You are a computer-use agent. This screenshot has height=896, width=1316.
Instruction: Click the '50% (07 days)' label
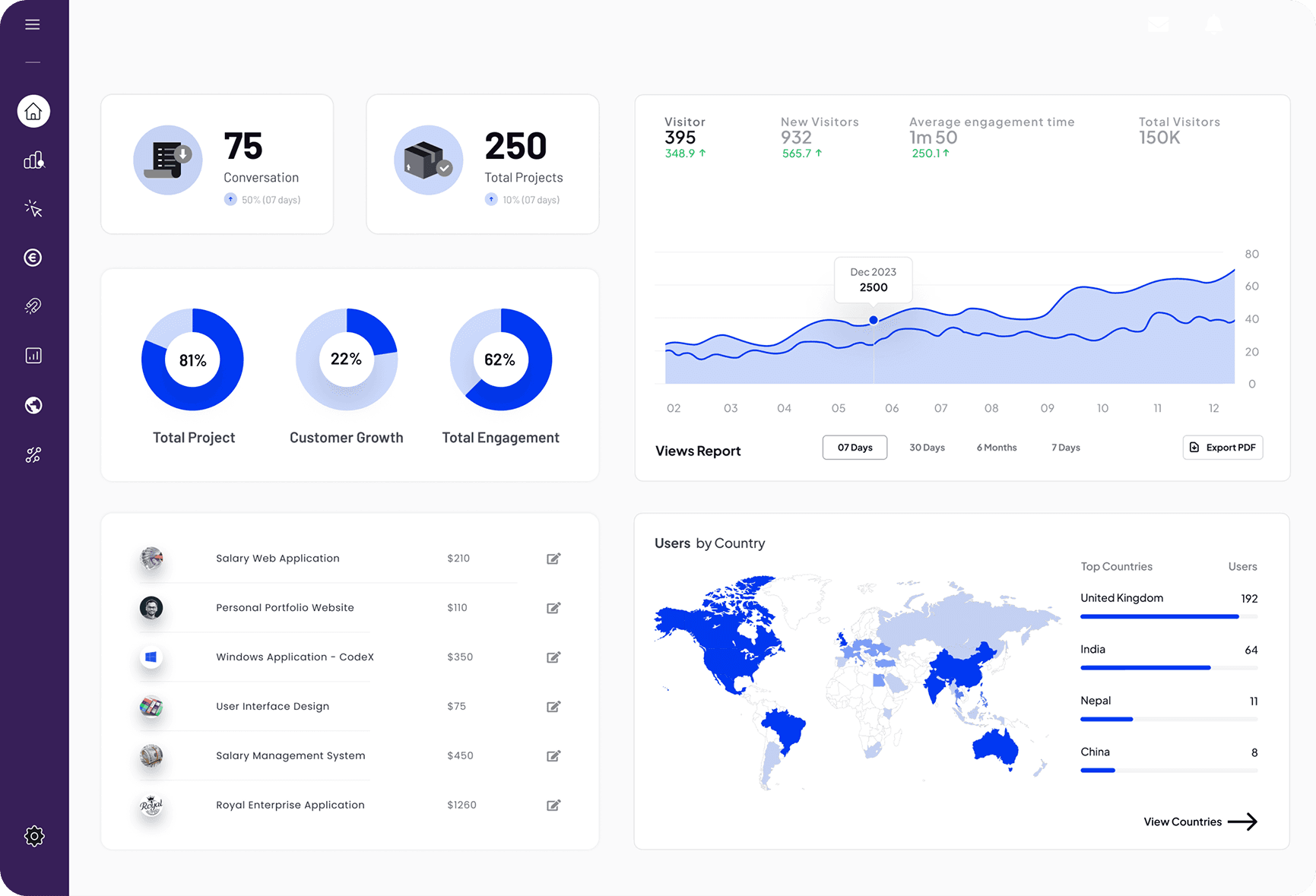tap(271, 200)
